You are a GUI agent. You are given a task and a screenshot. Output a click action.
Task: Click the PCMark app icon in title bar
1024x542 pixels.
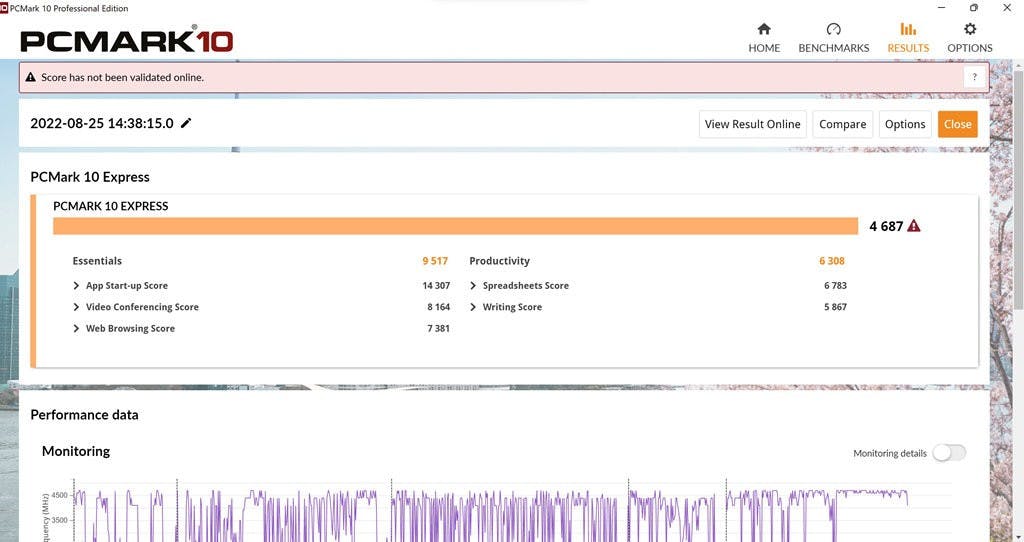[4, 8]
